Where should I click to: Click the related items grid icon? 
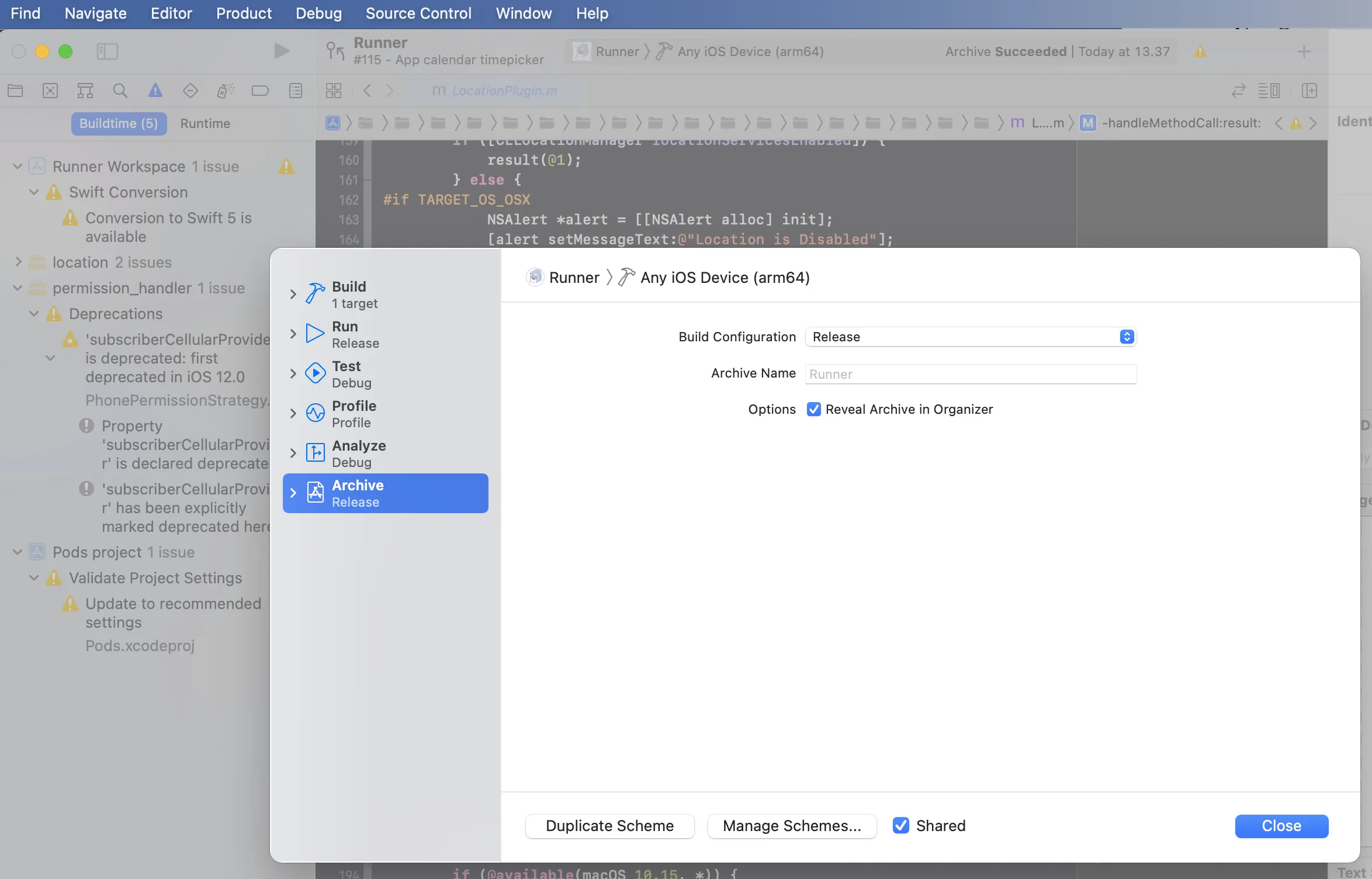[334, 91]
